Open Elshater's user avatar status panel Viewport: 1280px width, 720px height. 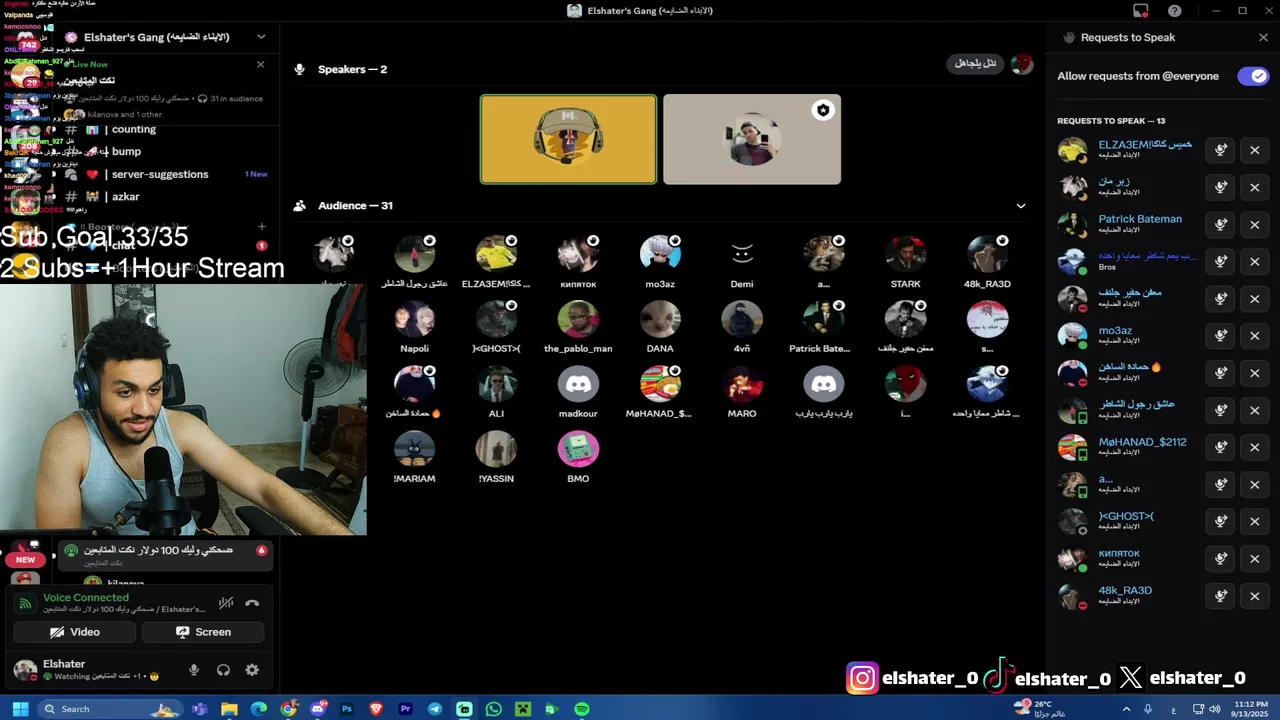point(25,669)
